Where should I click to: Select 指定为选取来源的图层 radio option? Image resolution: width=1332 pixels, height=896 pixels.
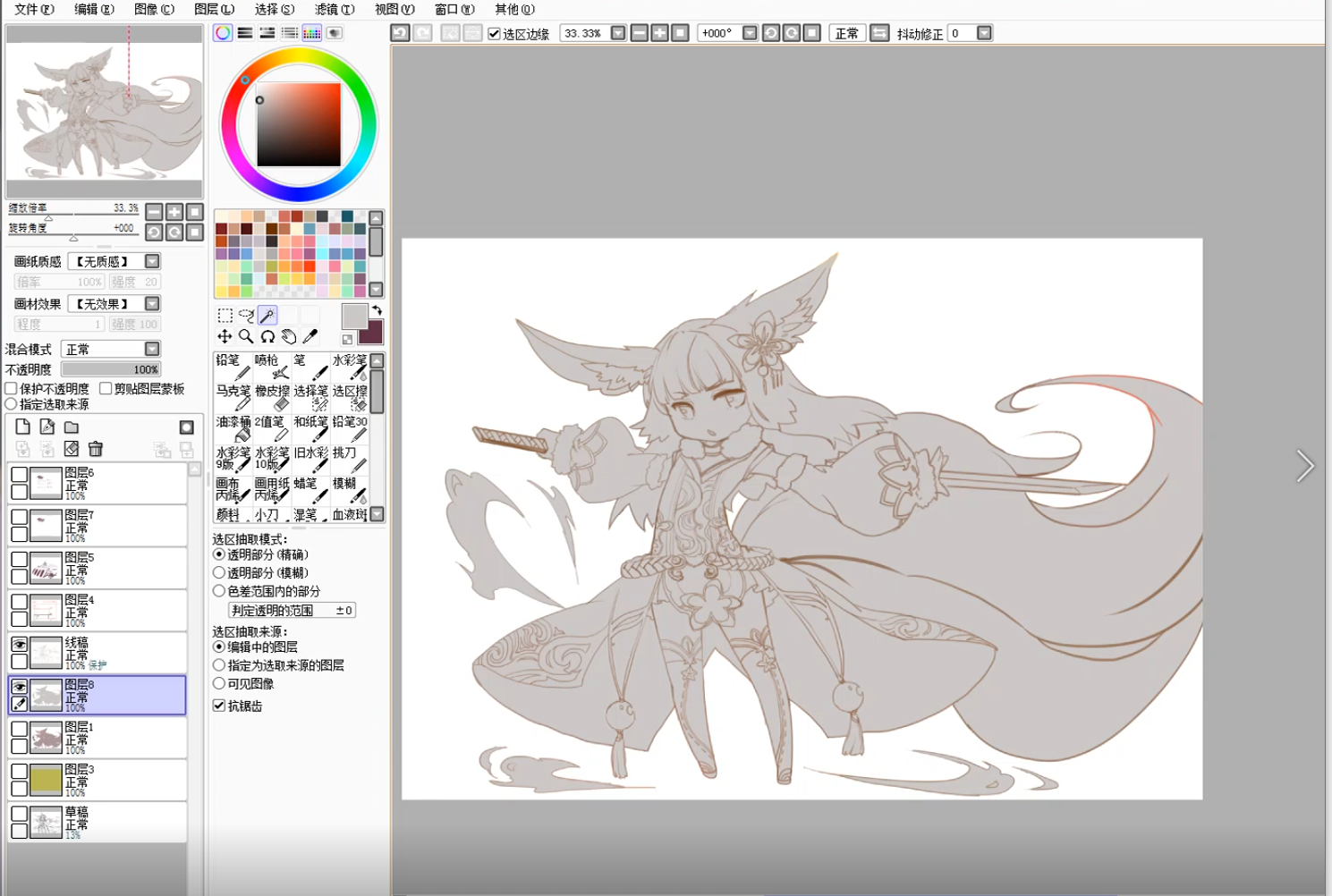click(219, 665)
